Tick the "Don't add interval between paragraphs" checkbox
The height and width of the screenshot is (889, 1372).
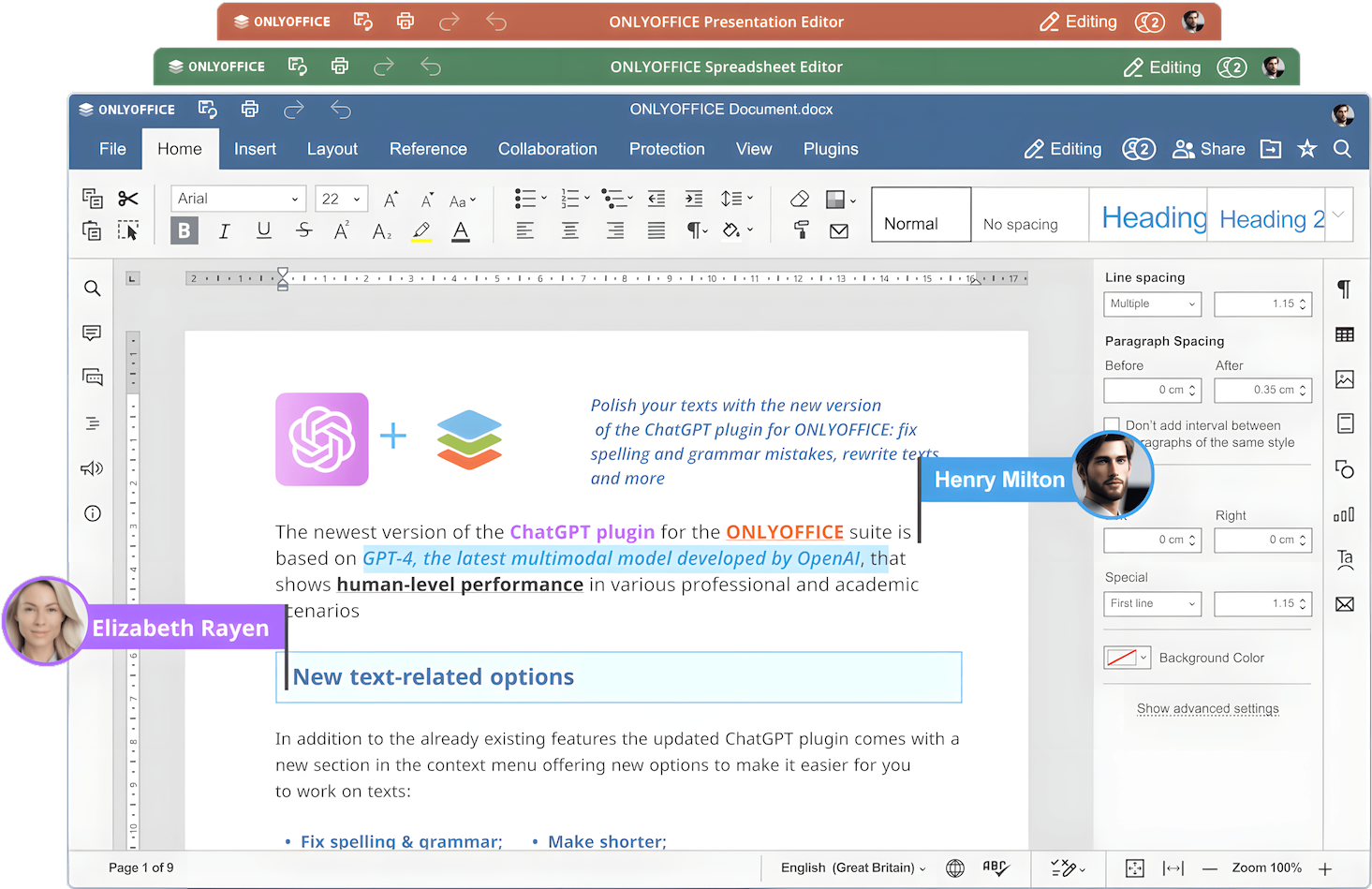click(1112, 425)
